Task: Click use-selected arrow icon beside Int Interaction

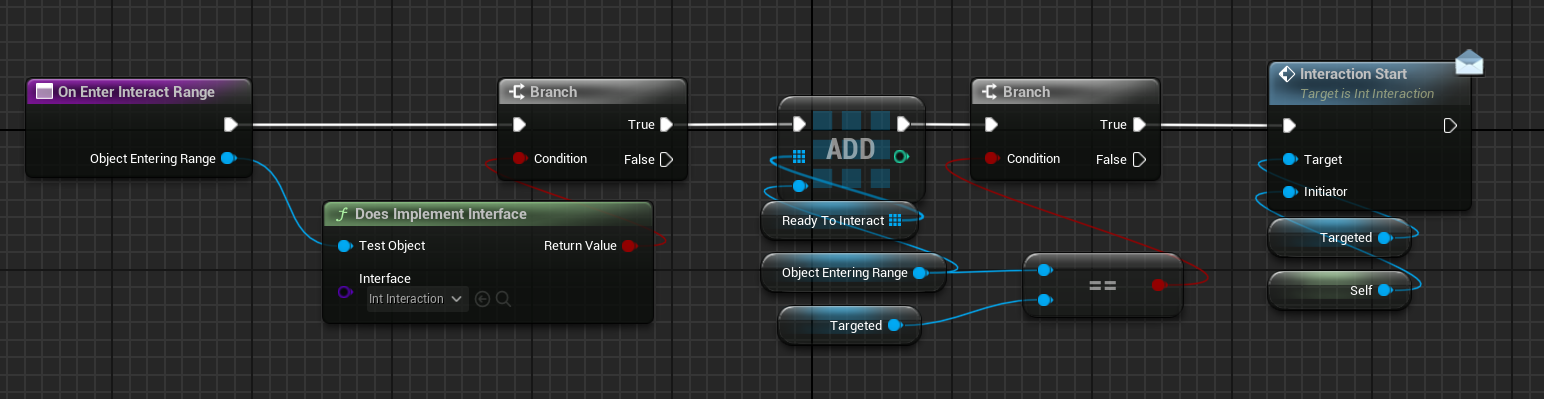Action: coord(483,299)
